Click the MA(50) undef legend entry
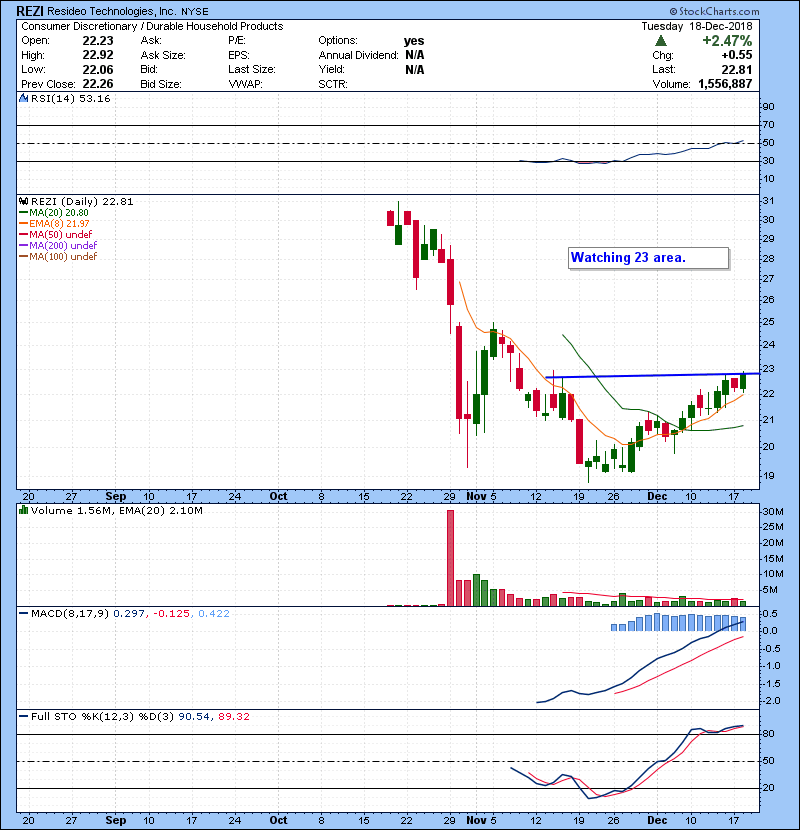 (56, 234)
